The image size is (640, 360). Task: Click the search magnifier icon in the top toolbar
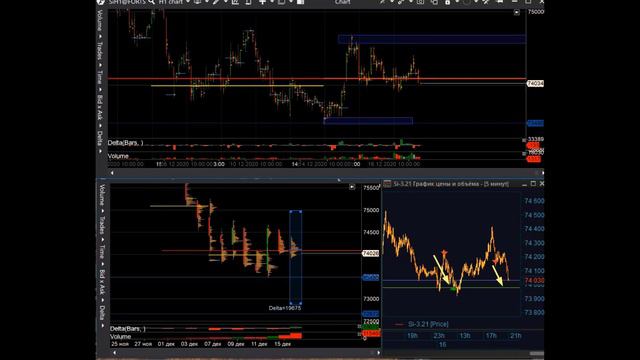pos(151,2)
